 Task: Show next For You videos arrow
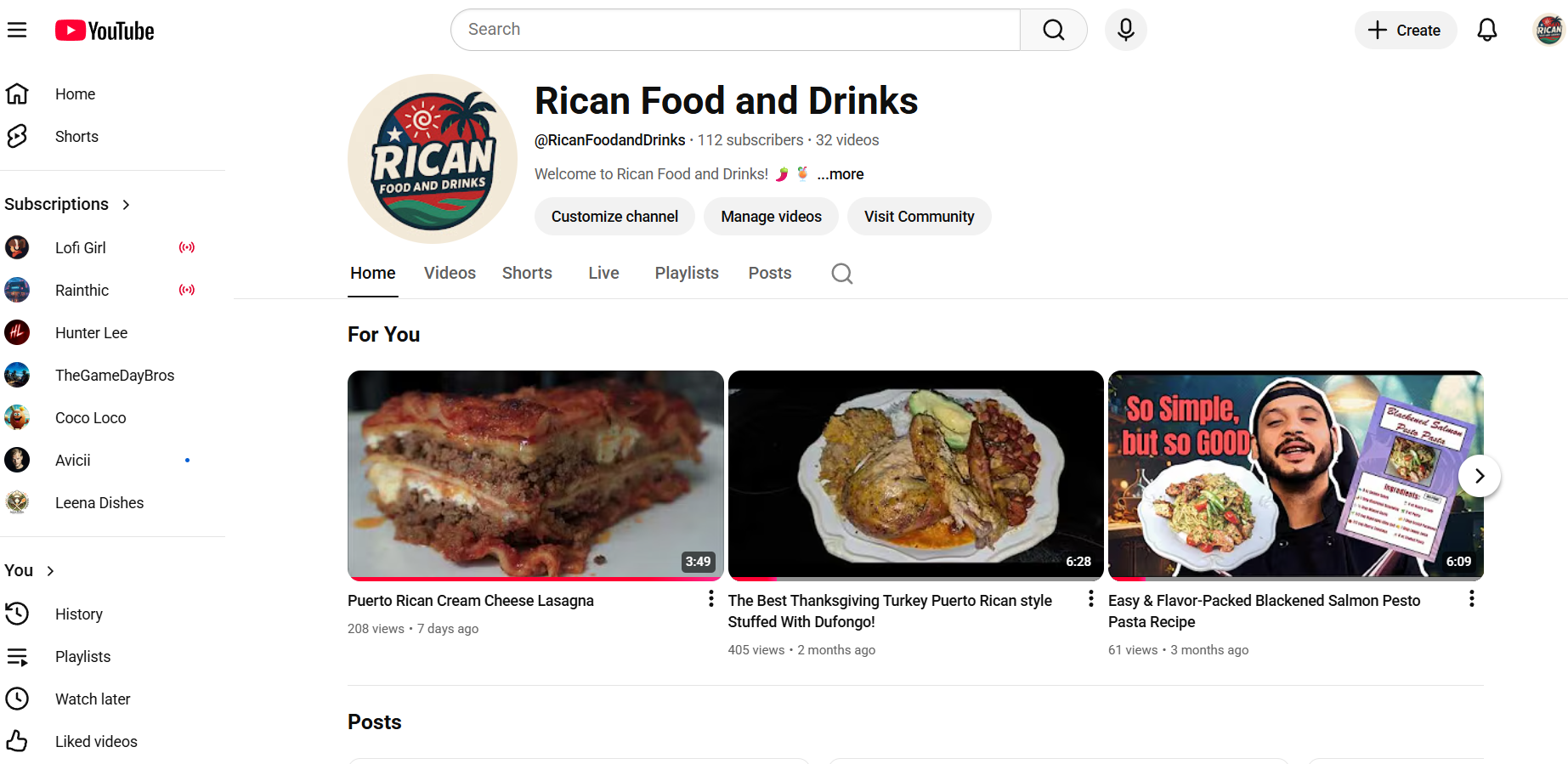click(1480, 476)
